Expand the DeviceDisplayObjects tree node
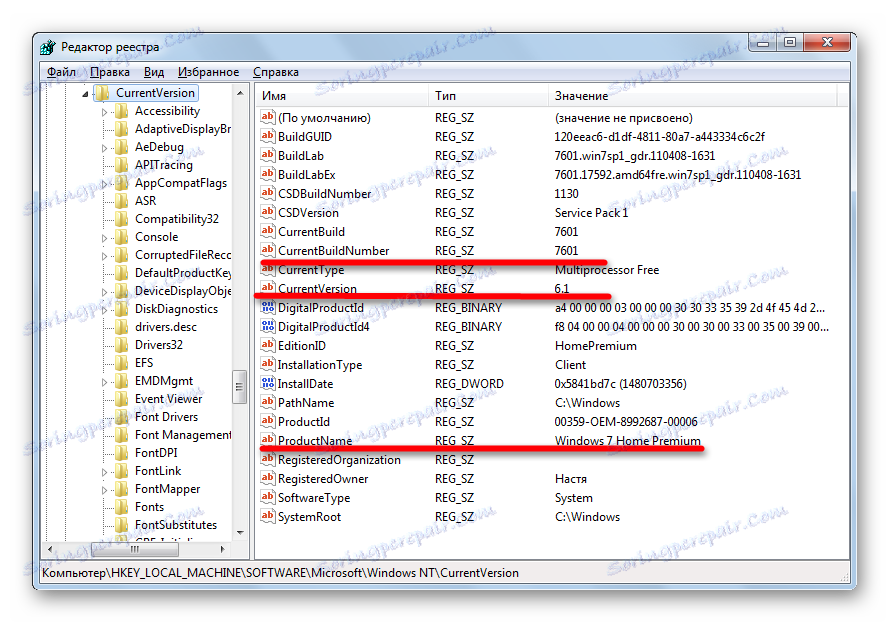The width and height of the screenshot is (890, 623). [104, 292]
